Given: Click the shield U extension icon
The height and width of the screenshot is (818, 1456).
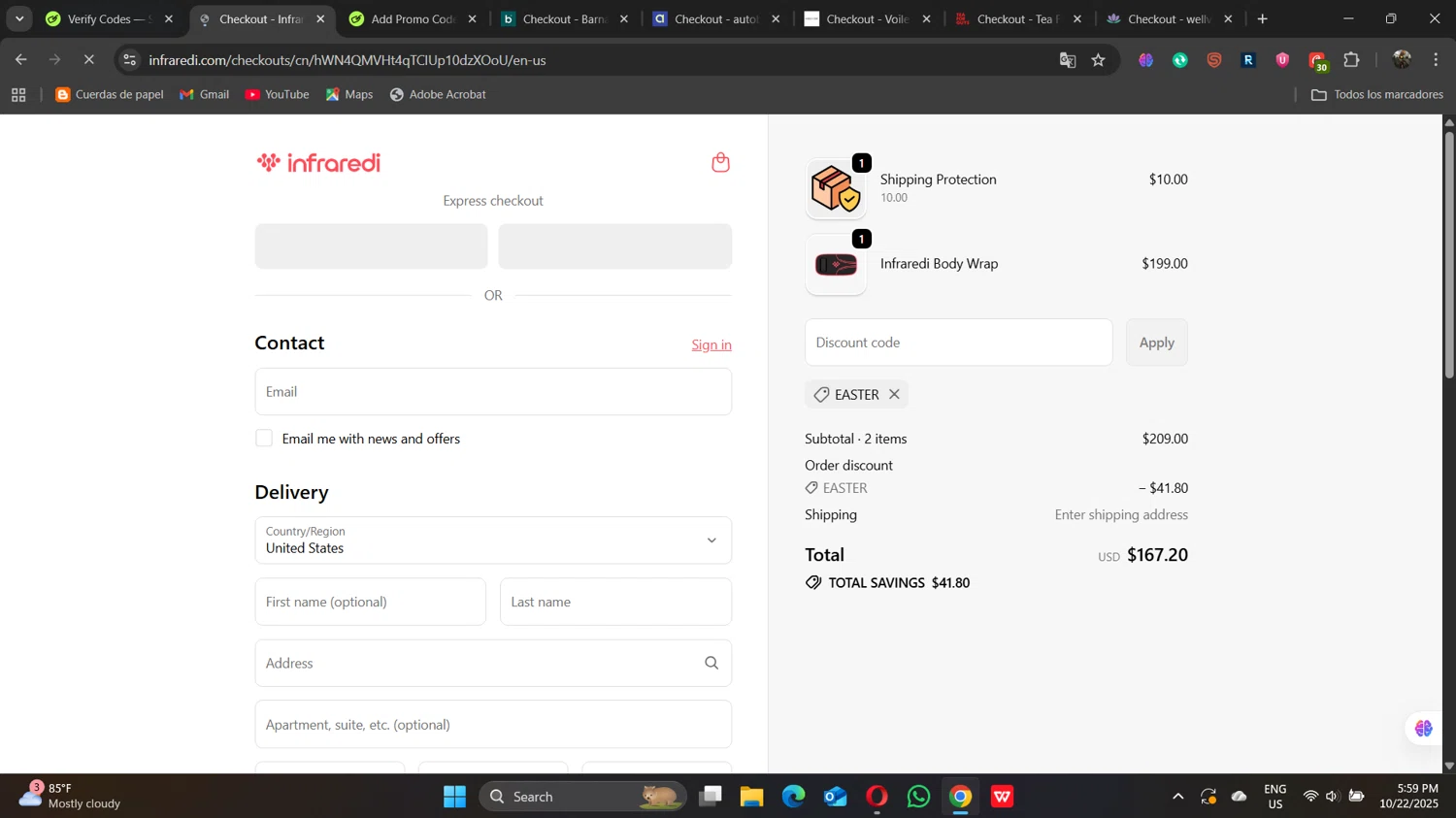Looking at the screenshot, I should pos(1282,60).
